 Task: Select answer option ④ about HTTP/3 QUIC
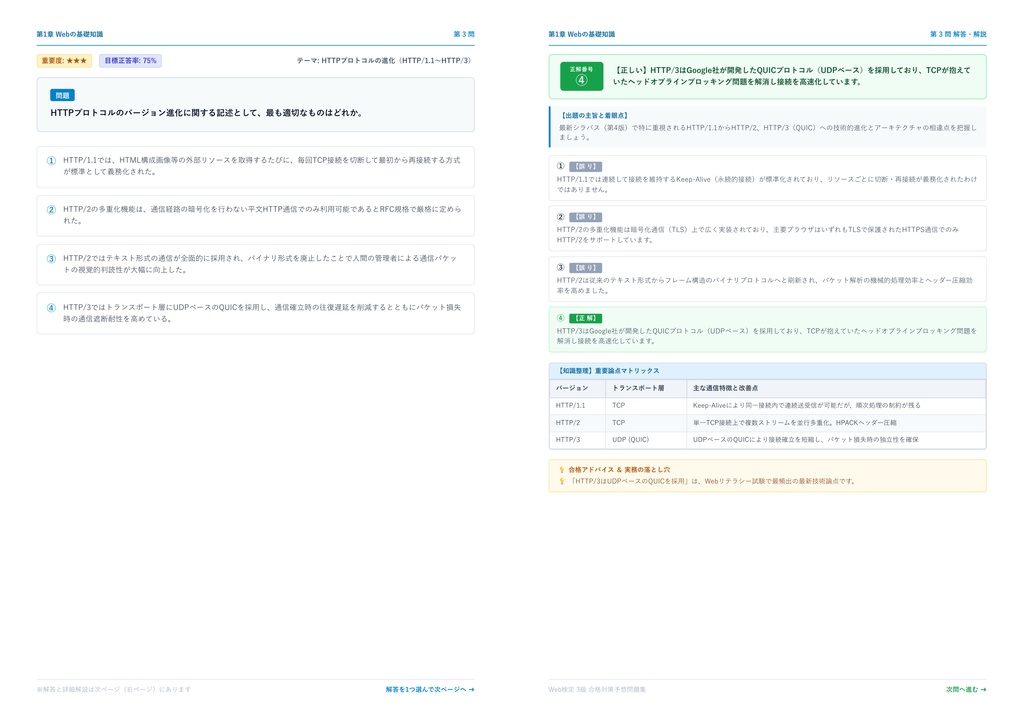click(255, 313)
